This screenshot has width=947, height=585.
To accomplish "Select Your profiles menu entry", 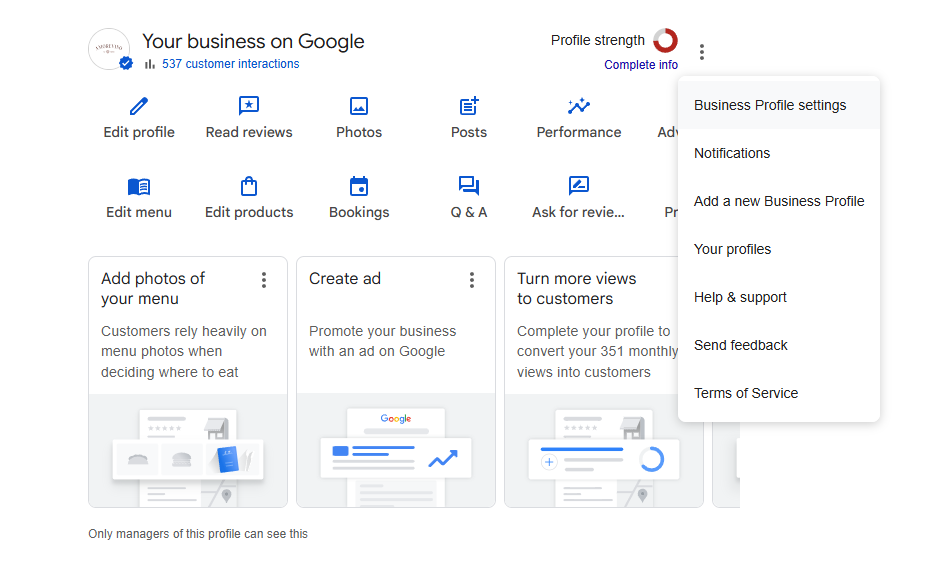I will click(x=778, y=249).
